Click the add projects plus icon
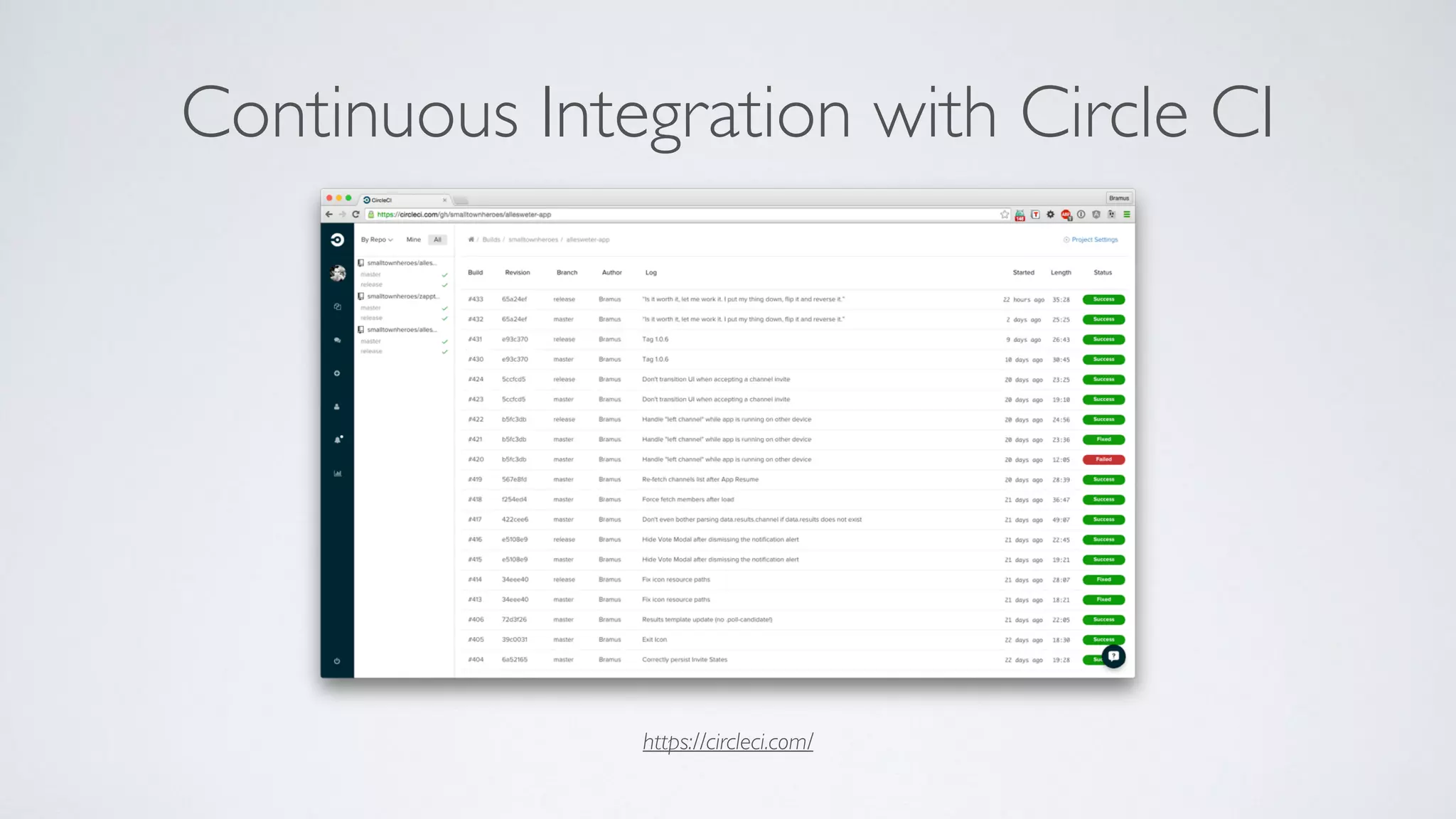1456x819 pixels. click(337, 373)
